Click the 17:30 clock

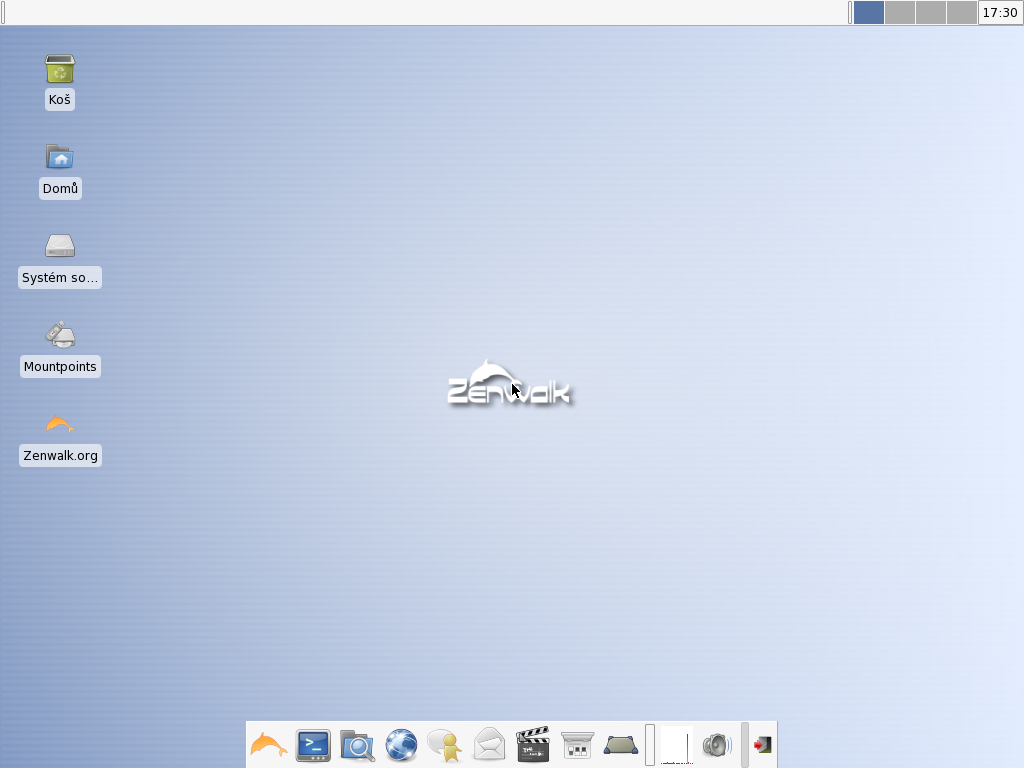pos(1000,12)
